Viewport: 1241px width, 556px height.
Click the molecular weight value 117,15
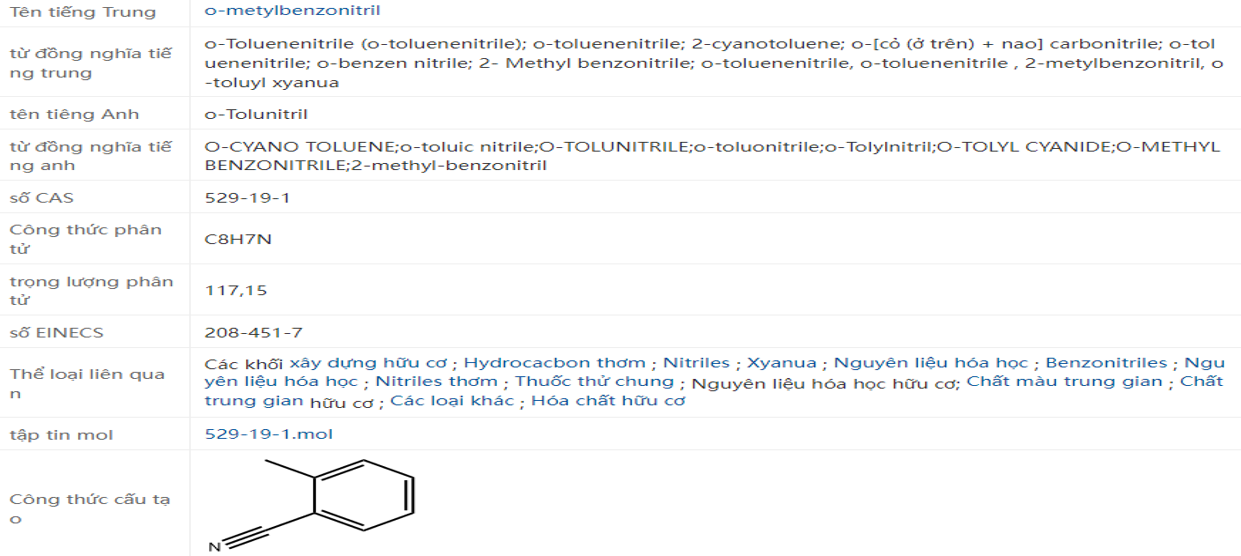point(236,291)
